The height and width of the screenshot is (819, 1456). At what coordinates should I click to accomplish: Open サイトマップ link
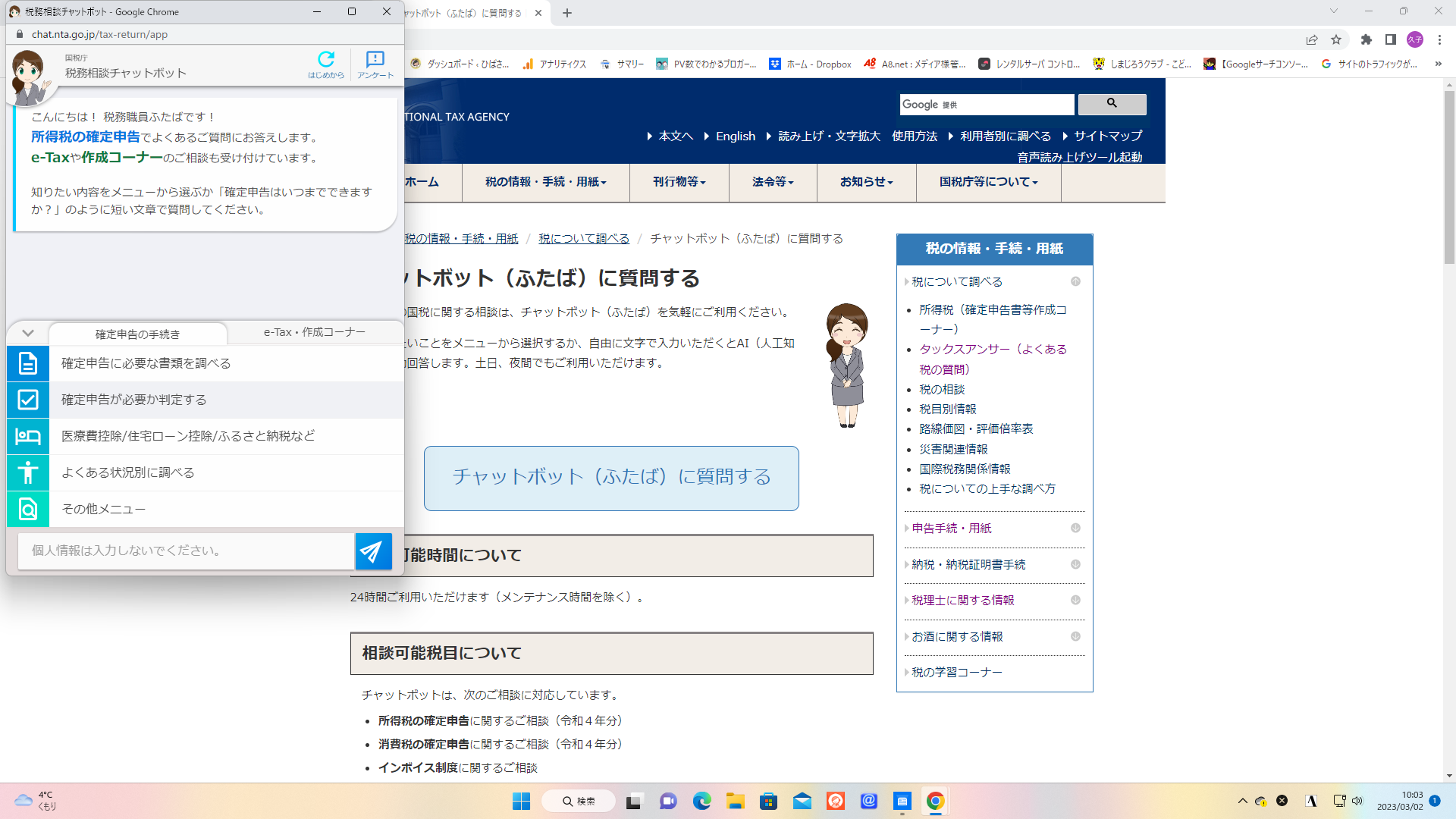1108,136
